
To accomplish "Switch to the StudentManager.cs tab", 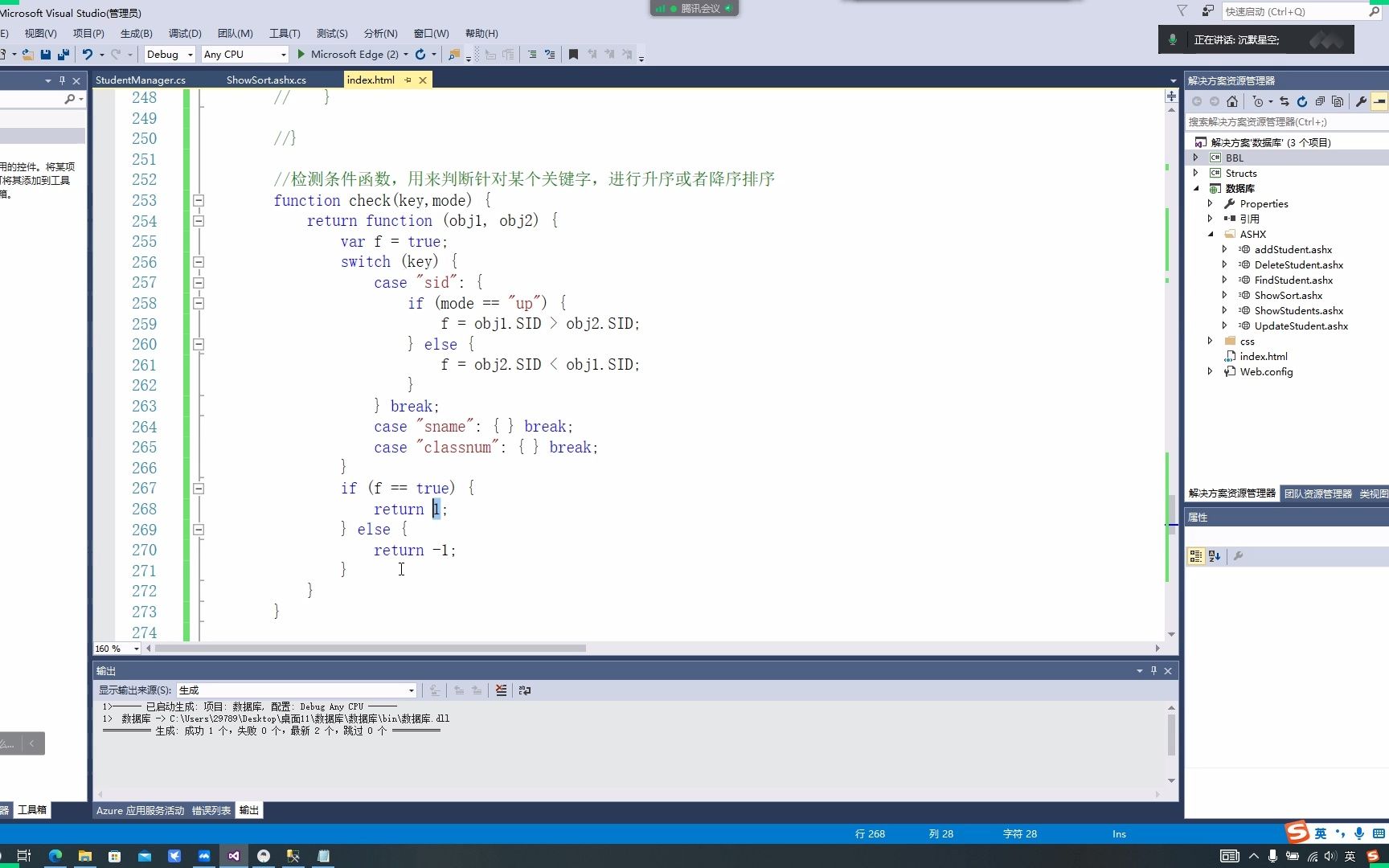I will (x=139, y=80).
